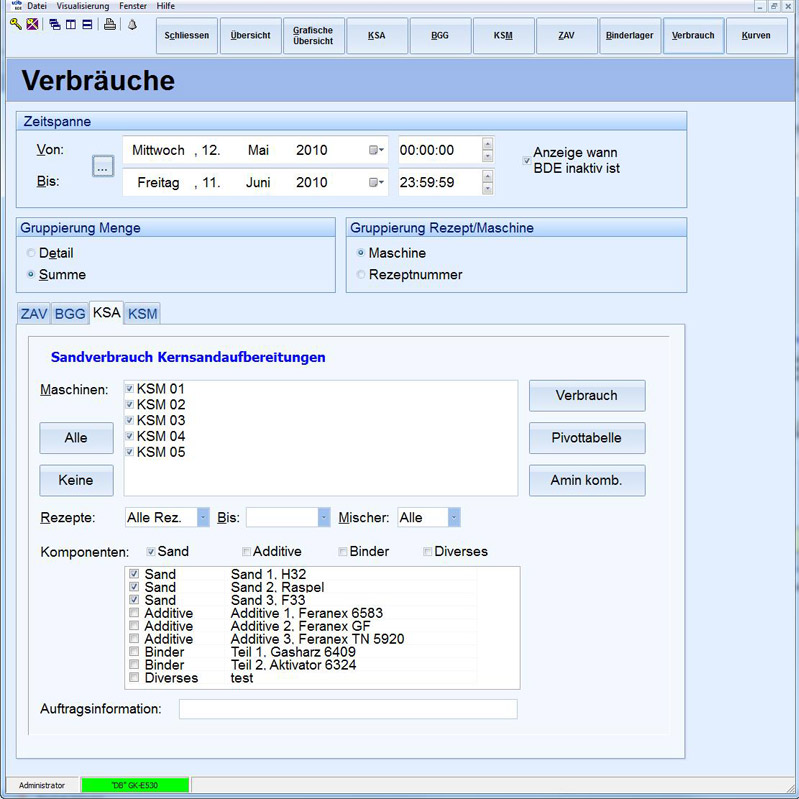Click the tile windows horizontally icon
The height and width of the screenshot is (799, 799).
(x=87, y=24)
